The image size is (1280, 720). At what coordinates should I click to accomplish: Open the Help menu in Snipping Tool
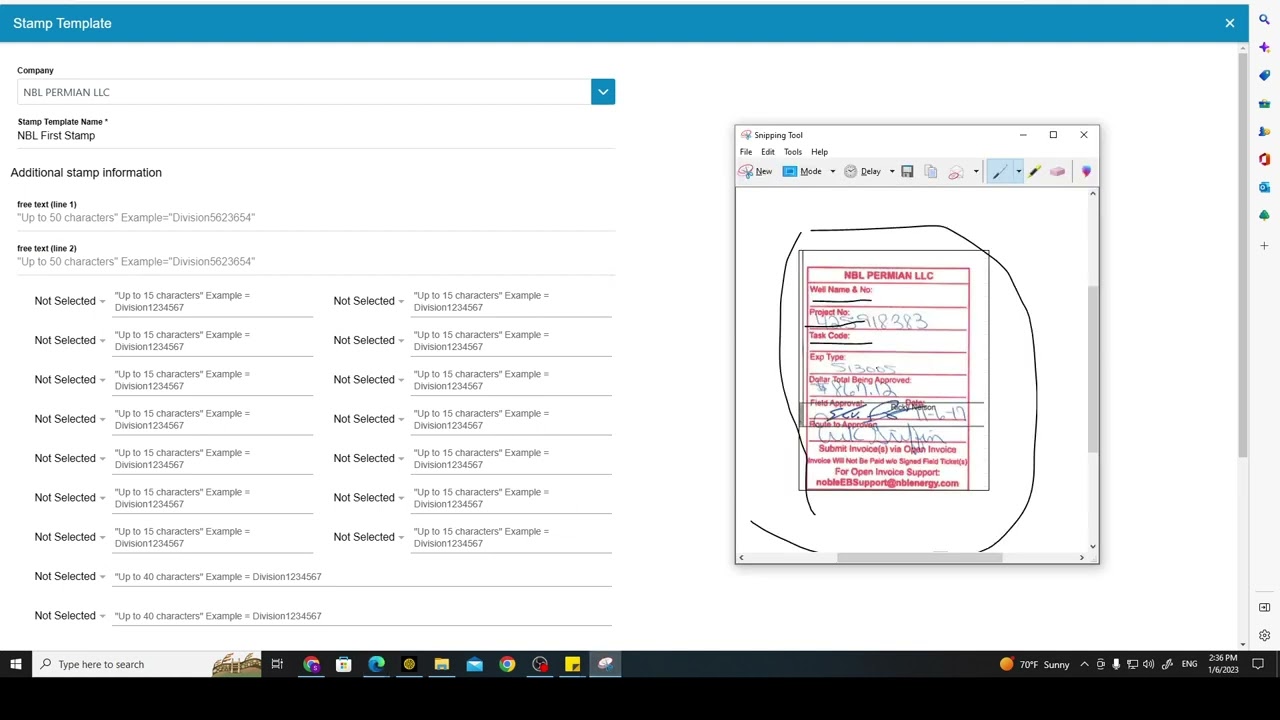point(819,152)
